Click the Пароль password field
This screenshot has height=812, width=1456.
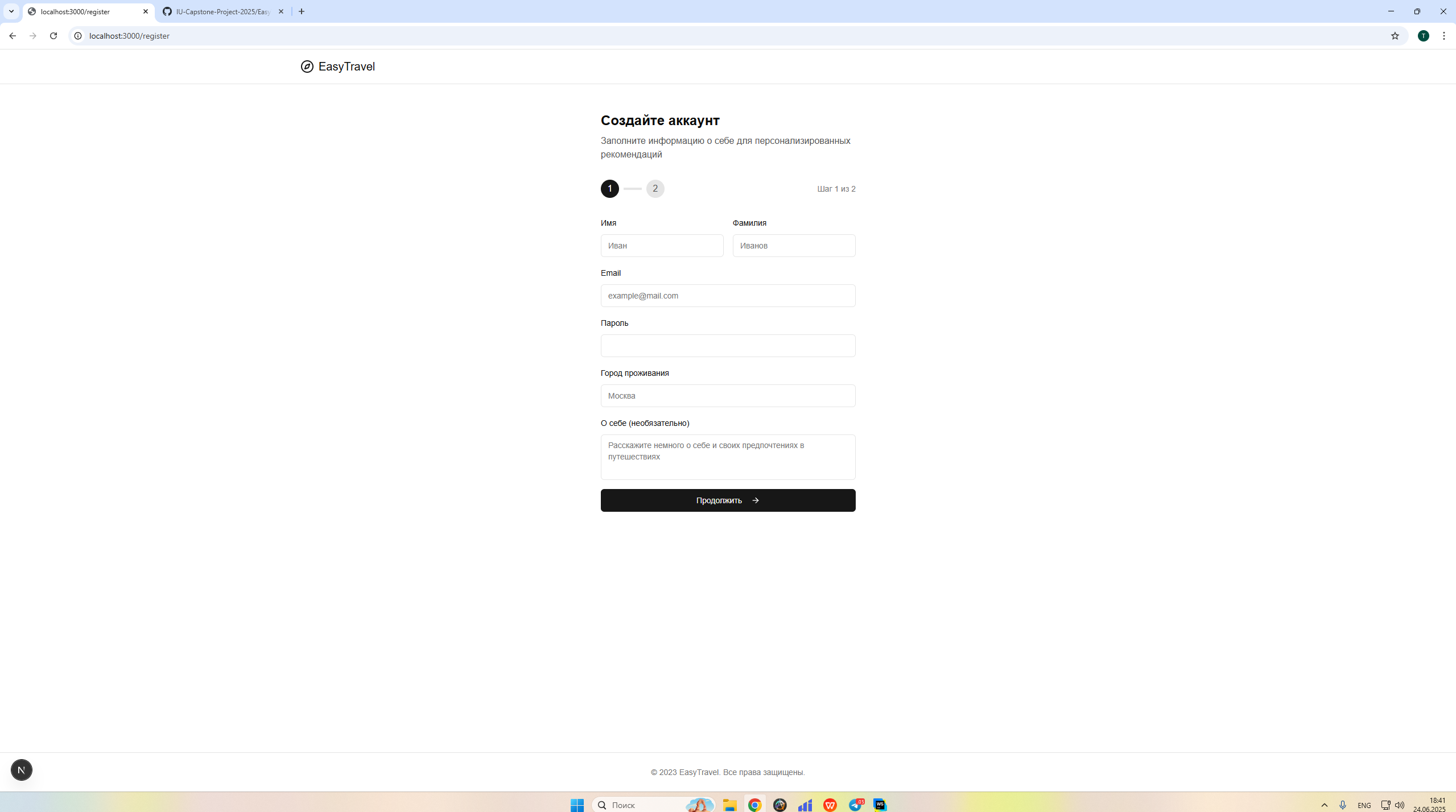[x=728, y=346]
